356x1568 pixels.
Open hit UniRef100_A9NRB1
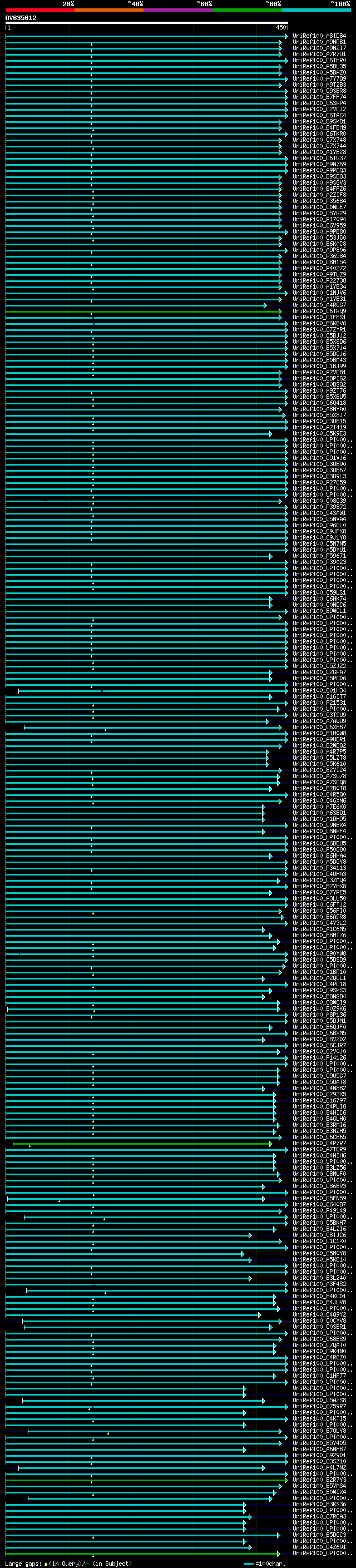tap(319, 42)
